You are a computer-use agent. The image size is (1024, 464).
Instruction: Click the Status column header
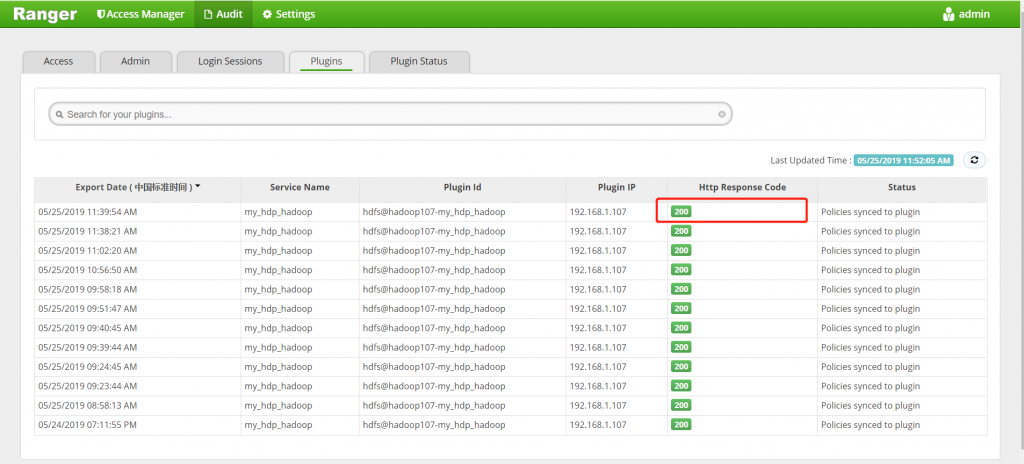(901, 187)
